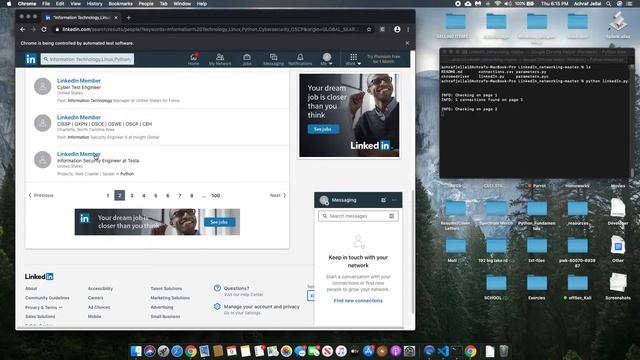Click See jobs in square ad
The image size is (640, 360).
[x=323, y=129]
